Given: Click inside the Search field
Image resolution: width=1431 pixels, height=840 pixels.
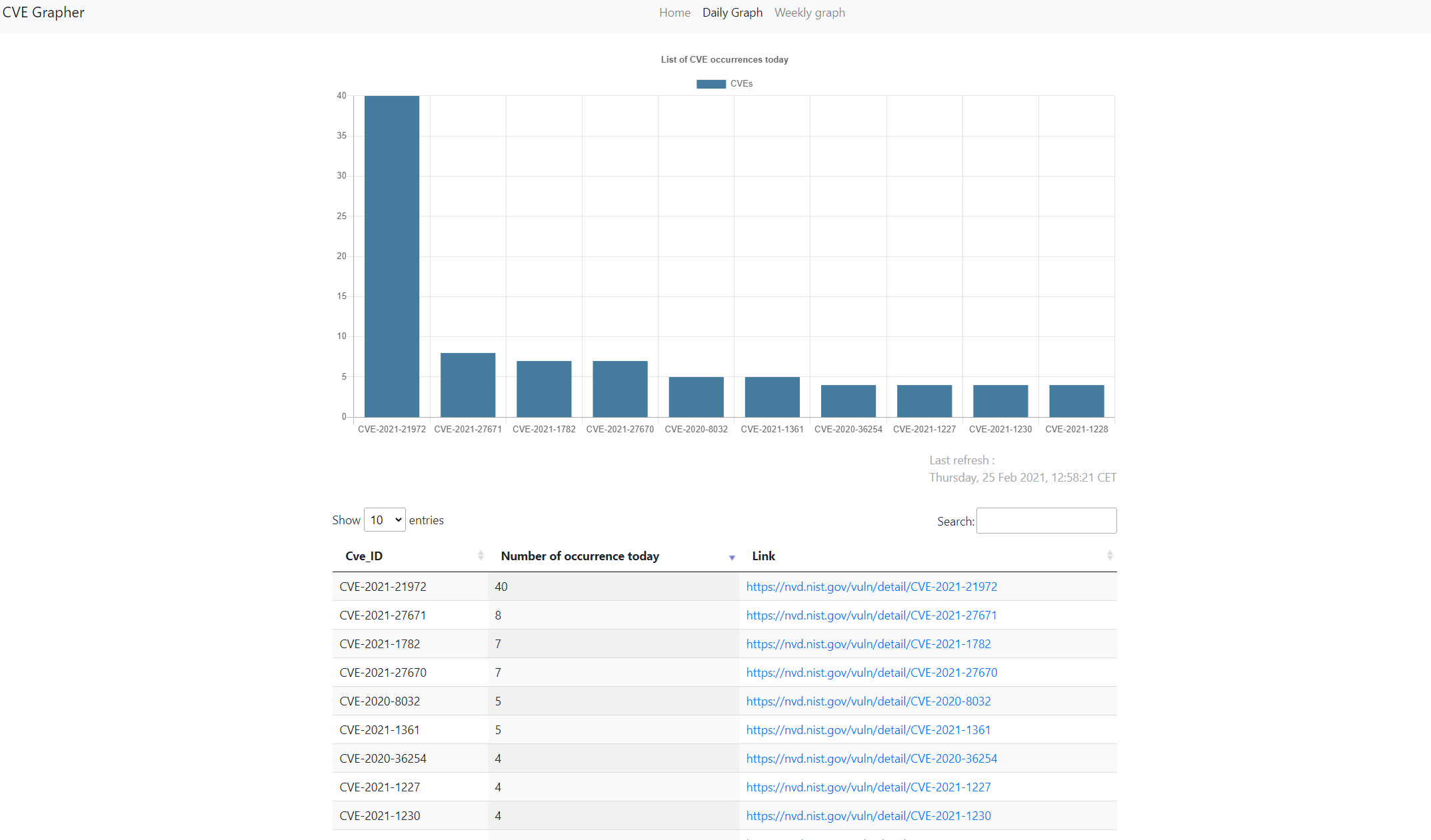Looking at the screenshot, I should [1046, 520].
